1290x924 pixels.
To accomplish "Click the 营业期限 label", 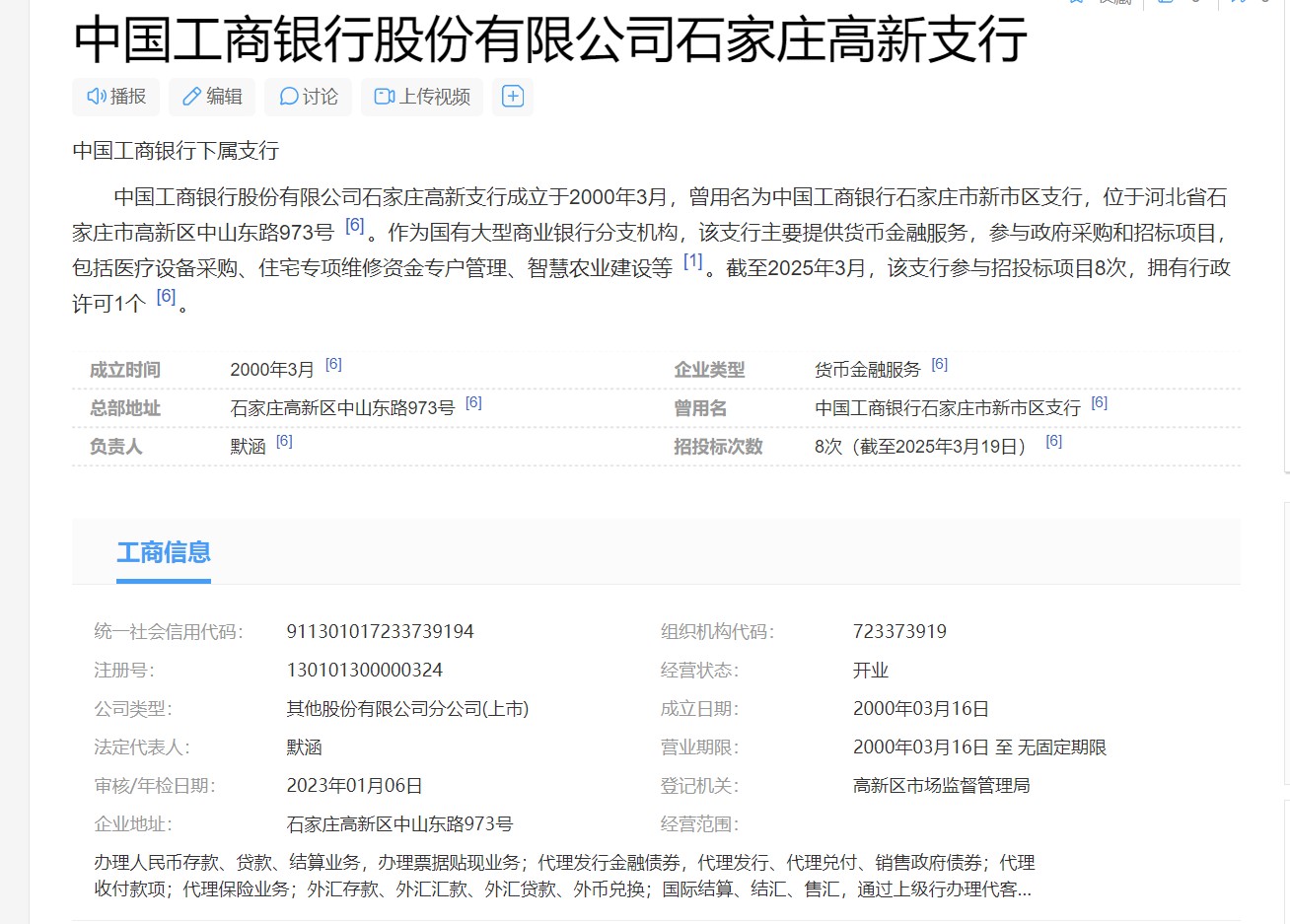I will [699, 747].
